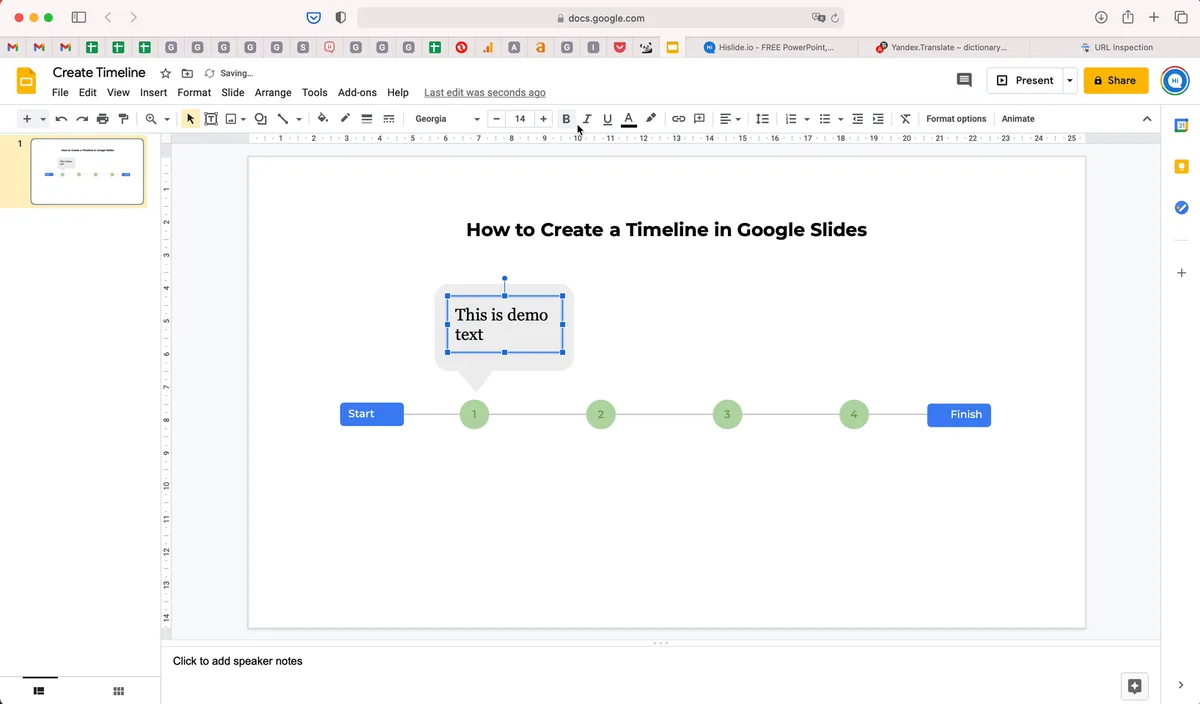Screen dimensions: 1200x704
Task: Move document to a folder
Action: pyautogui.click(x=188, y=74)
